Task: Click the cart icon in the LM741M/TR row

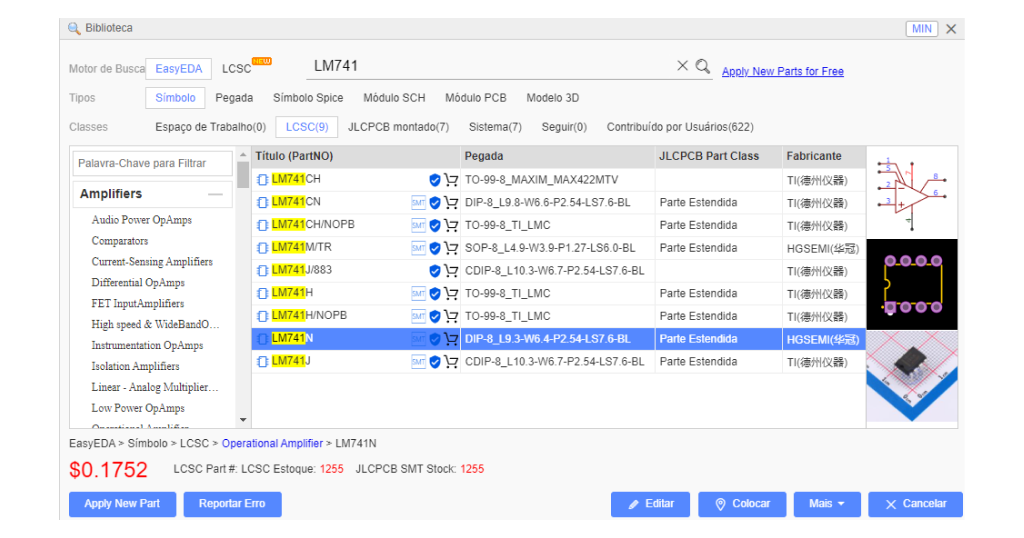Action: 451,248
